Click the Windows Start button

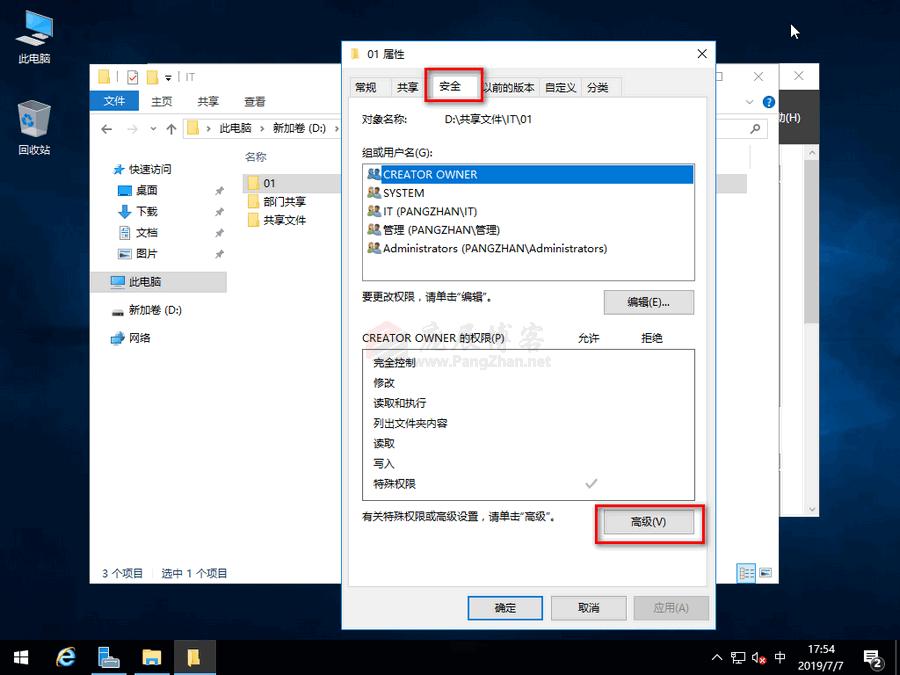19,657
